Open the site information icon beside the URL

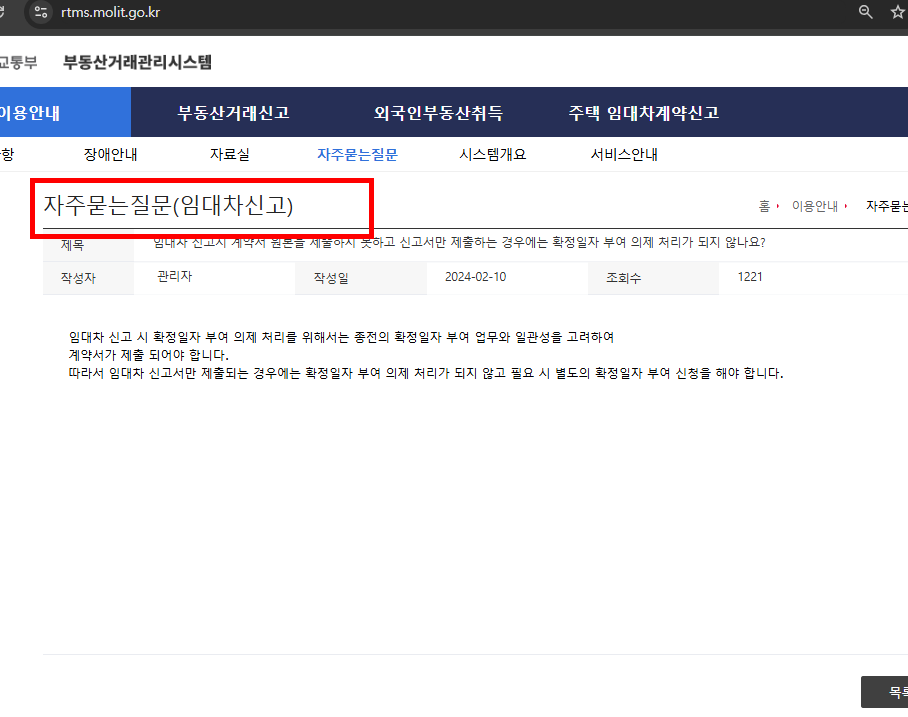[x=40, y=13]
